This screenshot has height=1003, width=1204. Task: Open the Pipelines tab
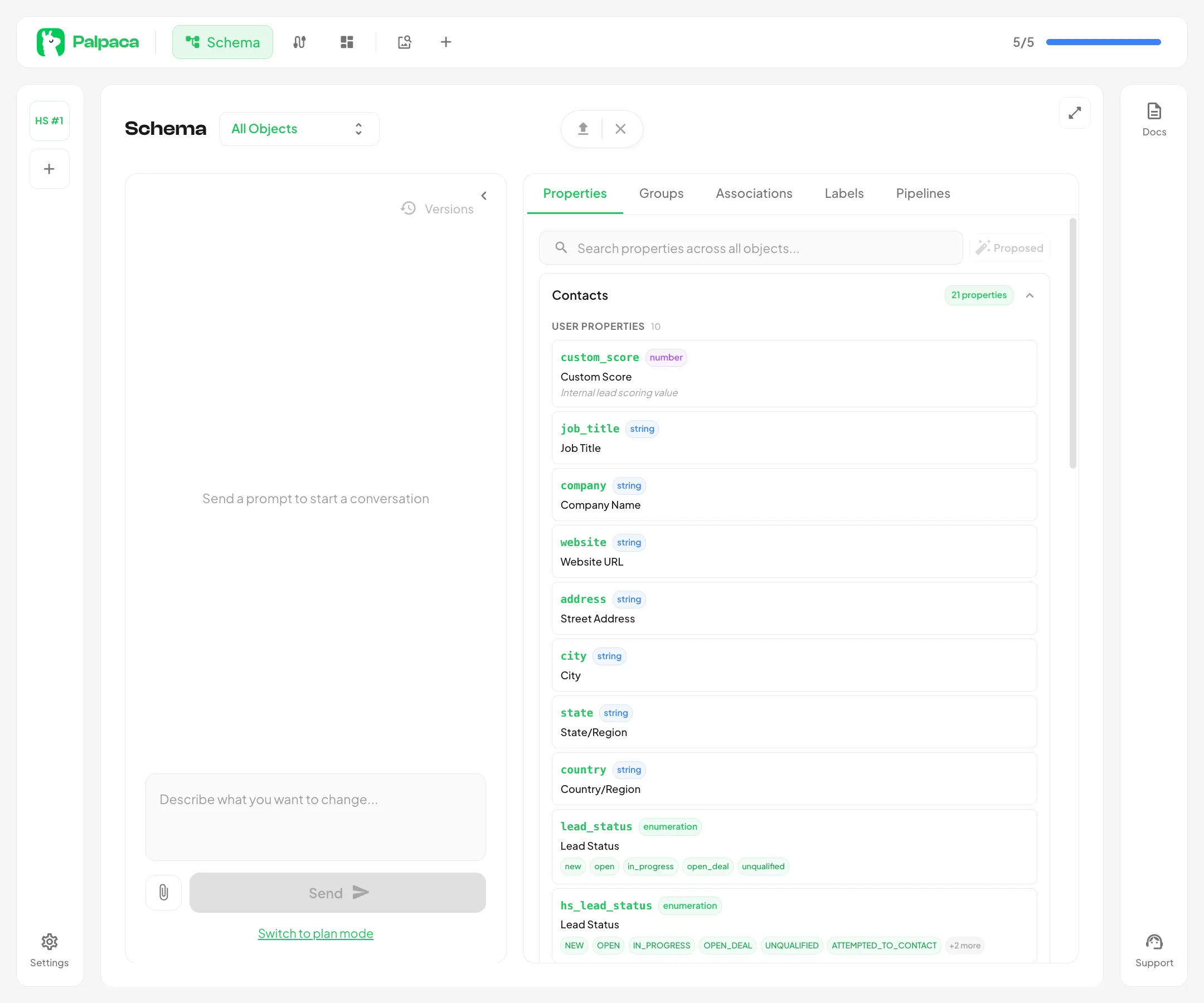923,194
